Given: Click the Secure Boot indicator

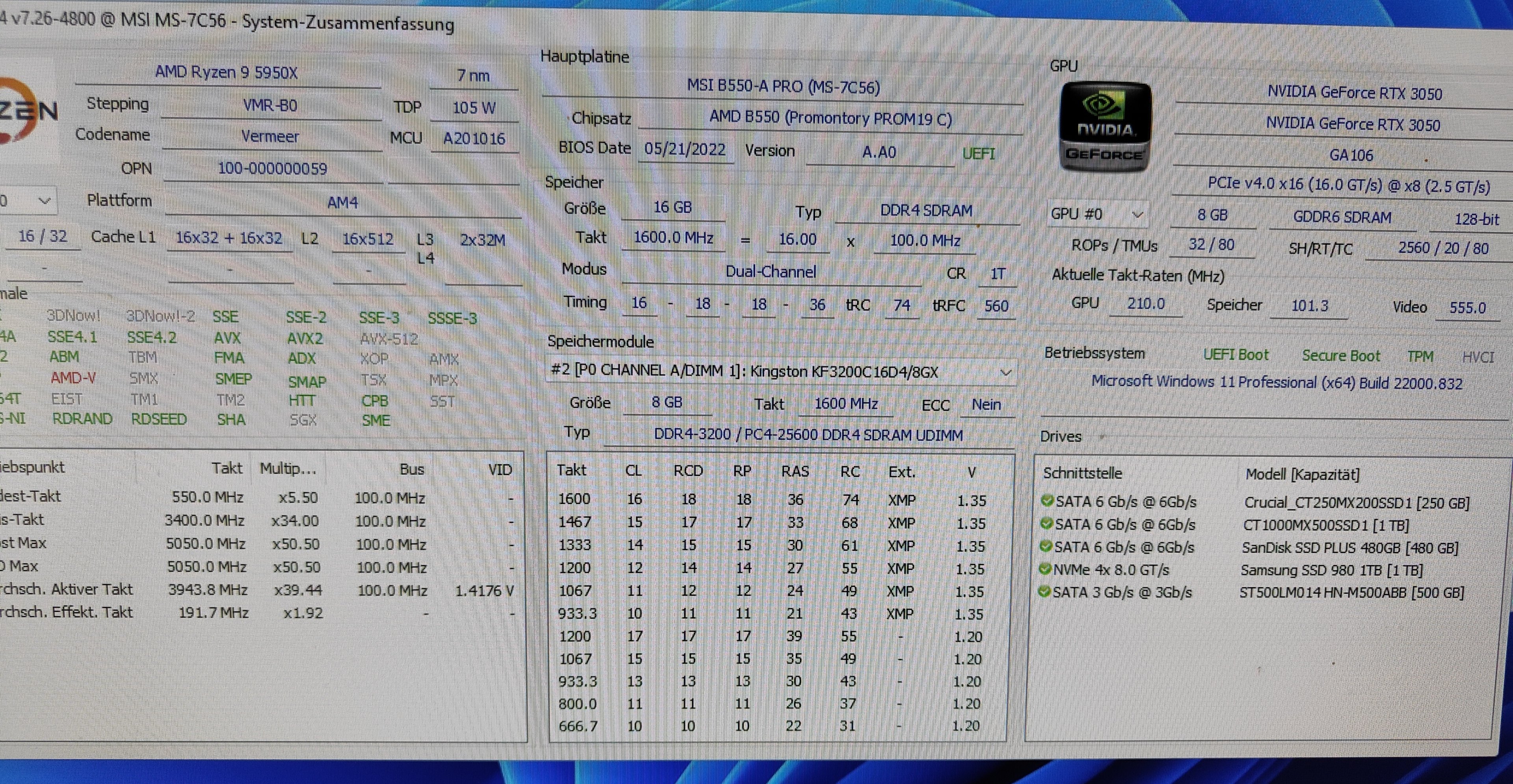Looking at the screenshot, I should coord(1340,356).
